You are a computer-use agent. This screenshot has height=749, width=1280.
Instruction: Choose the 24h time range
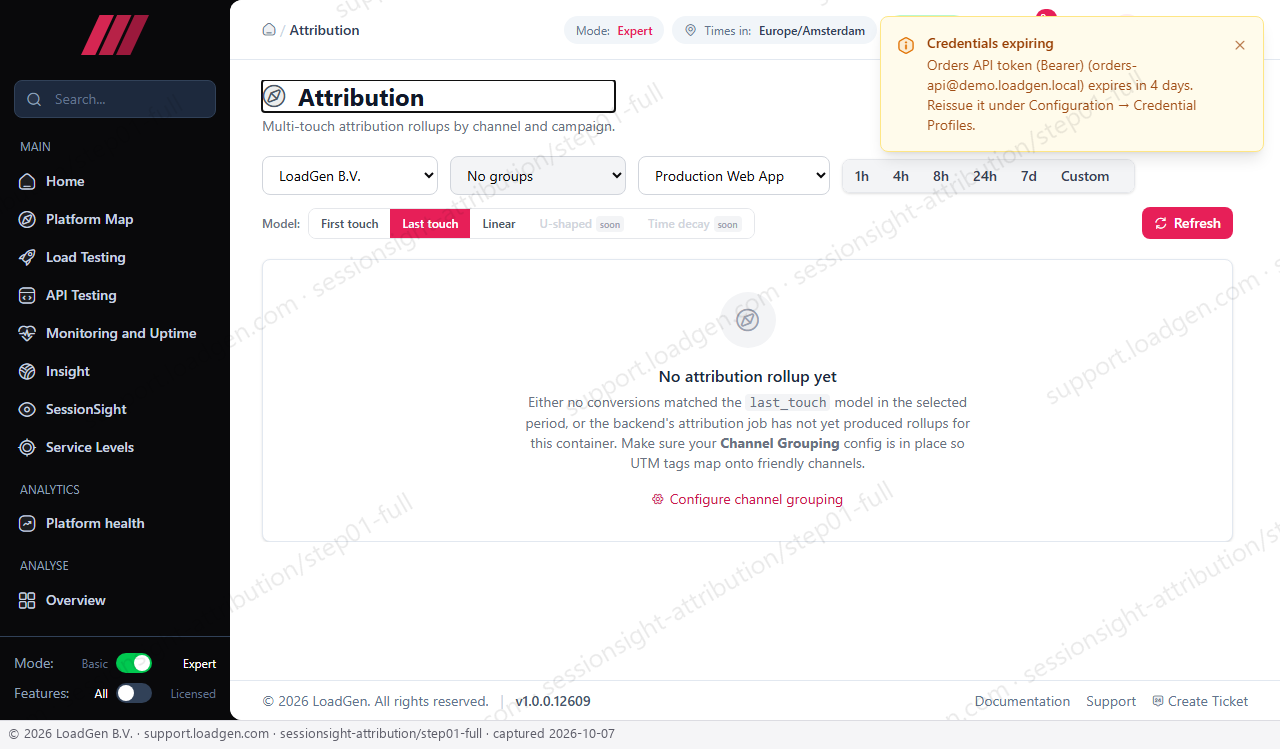(x=985, y=176)
